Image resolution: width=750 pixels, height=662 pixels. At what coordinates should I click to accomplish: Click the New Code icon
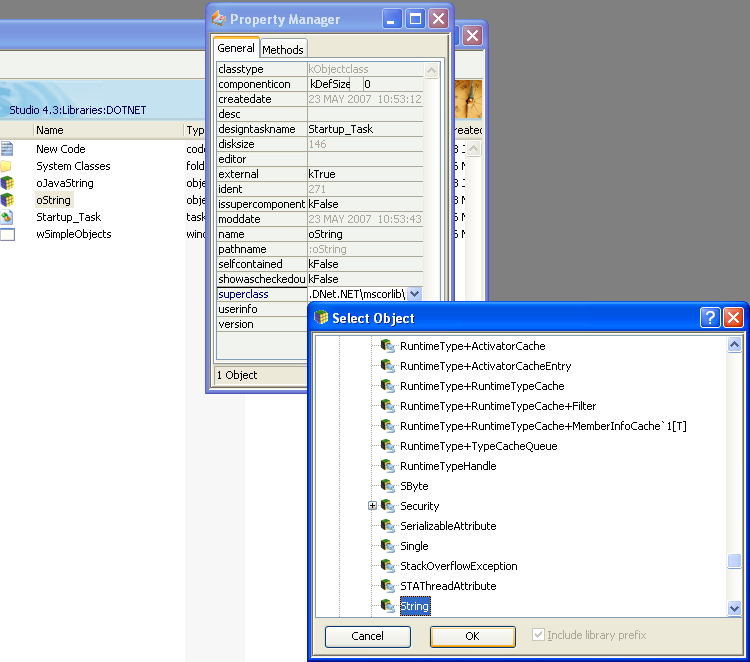pyautogui.click(x=7, y=149)
